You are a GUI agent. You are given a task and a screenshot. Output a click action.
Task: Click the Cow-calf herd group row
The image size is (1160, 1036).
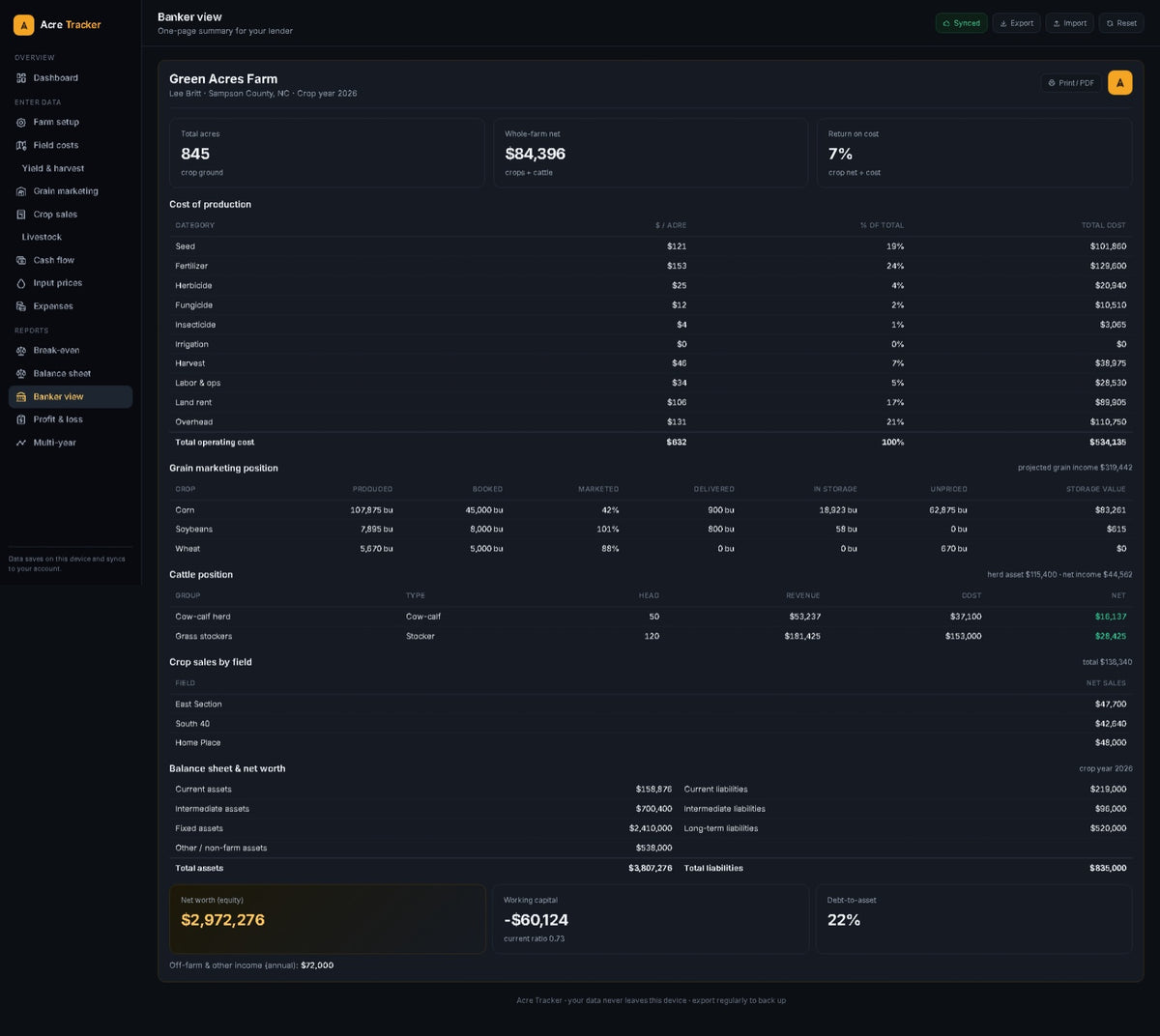coord(651,617)
